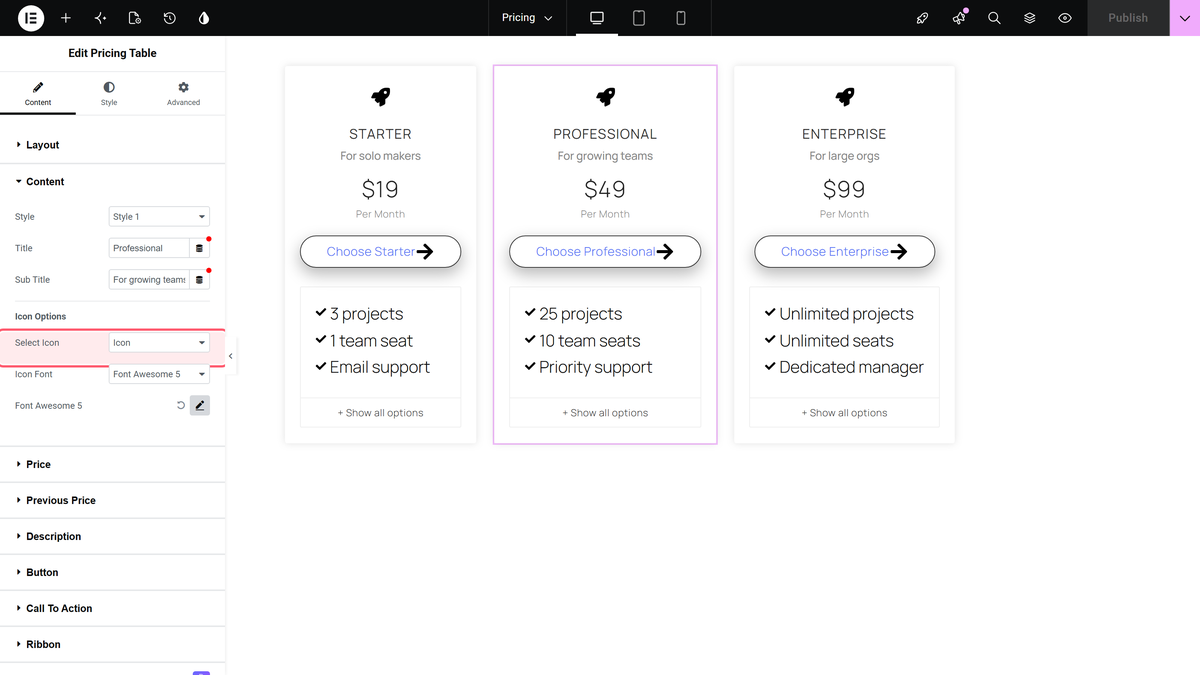Open the droplet theme icon
This screenshot has width=1200, height=675.
[x=204, y=18]
